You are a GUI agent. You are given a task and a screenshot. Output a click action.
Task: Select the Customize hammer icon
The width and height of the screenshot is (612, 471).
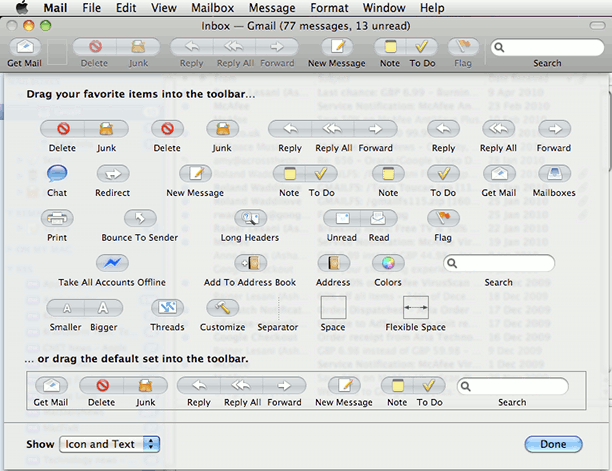click(x=222, y=308)
